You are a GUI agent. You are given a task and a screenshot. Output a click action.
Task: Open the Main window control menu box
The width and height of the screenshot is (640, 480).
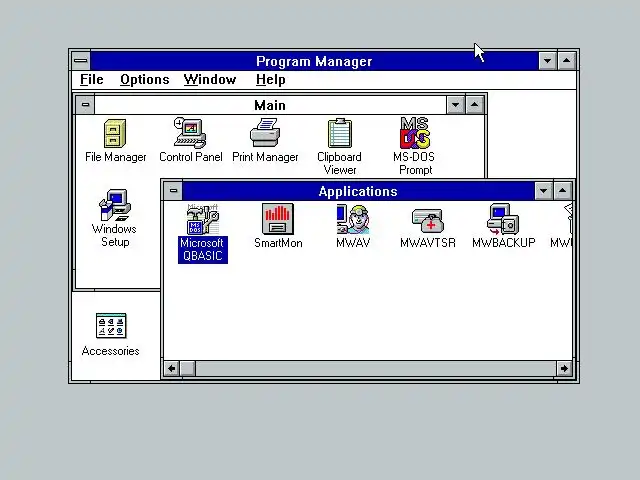[85, 105]
